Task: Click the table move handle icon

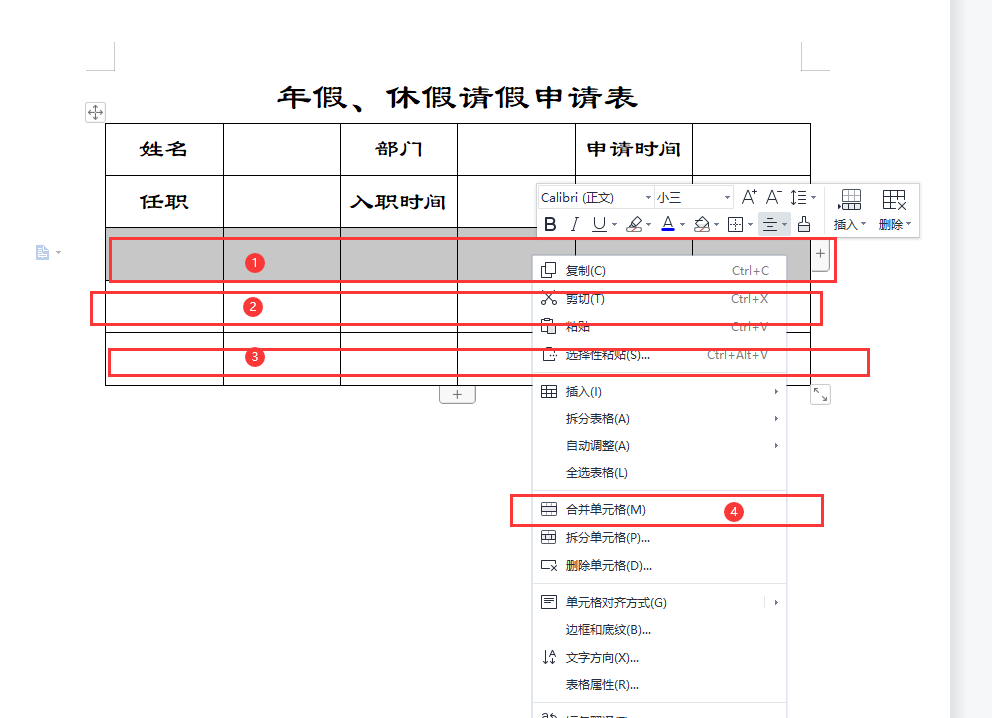Action: click(x=96, y=113)
